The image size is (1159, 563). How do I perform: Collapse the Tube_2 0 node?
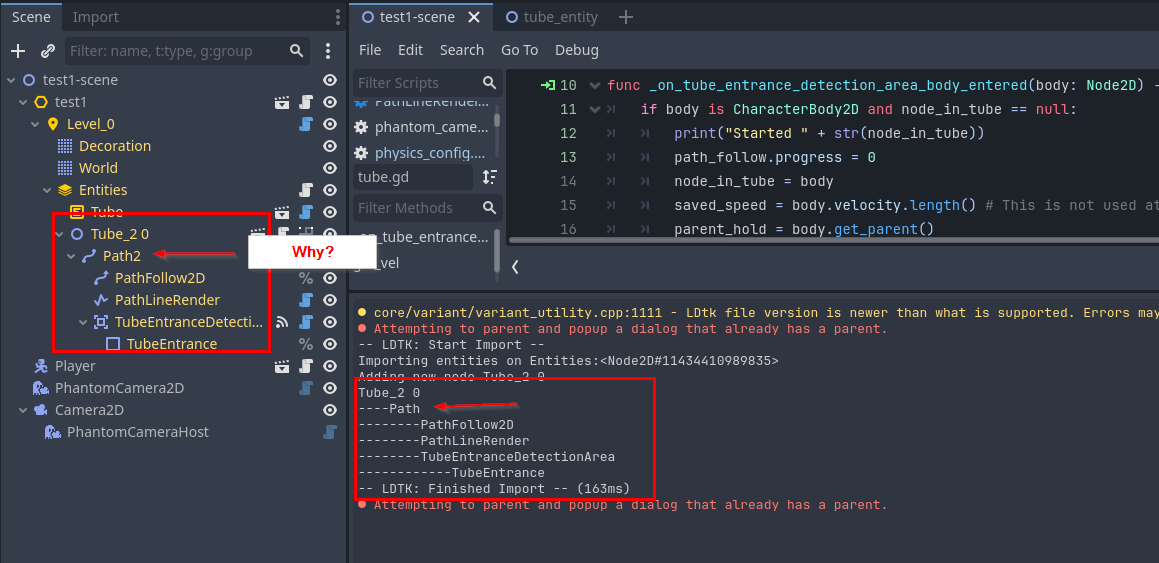[59, 234]
